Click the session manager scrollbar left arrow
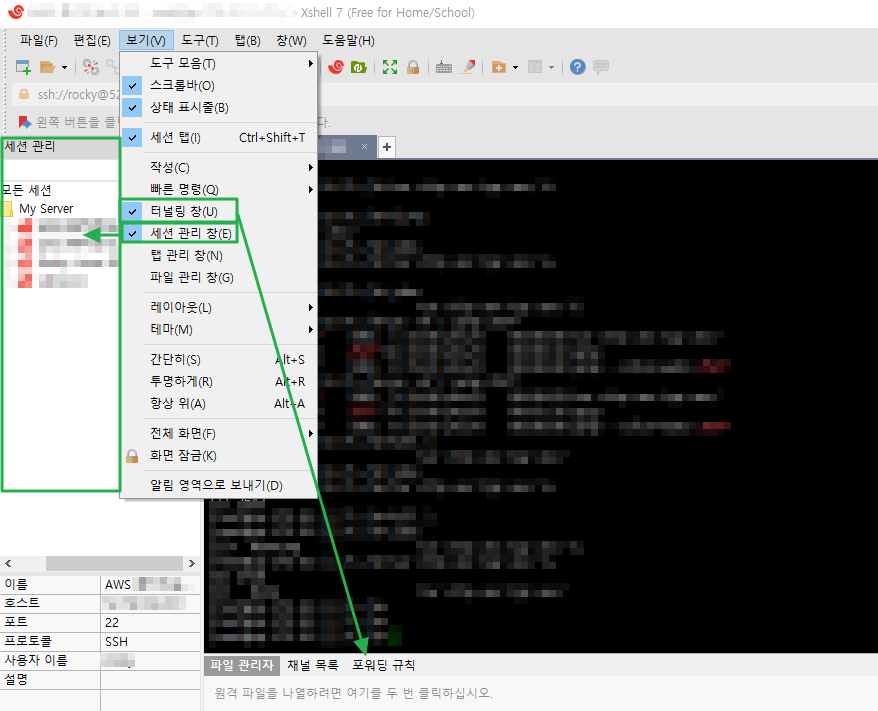The height and width of the screenshot is (711, 878). (8, 563)
